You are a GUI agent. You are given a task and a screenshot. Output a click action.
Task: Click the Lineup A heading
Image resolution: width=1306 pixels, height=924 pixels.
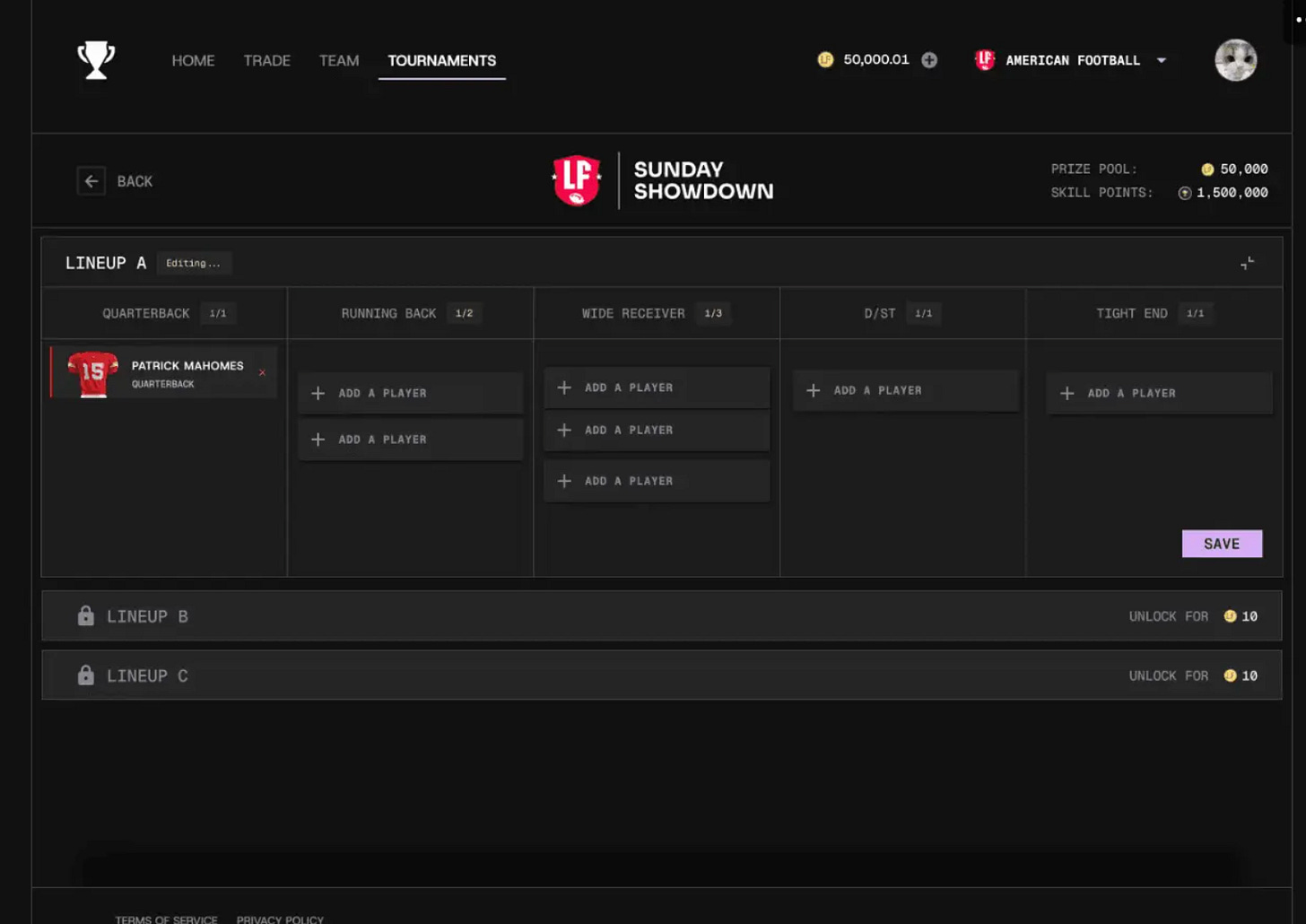105,263
